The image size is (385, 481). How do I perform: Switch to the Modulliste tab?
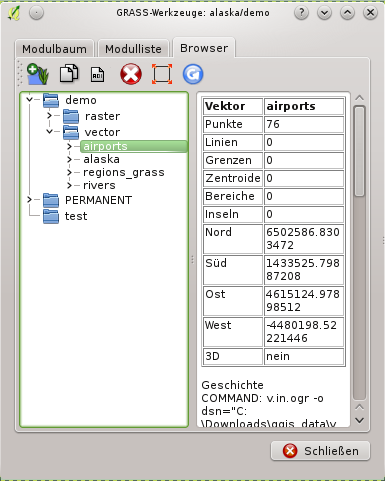[133, 49]
